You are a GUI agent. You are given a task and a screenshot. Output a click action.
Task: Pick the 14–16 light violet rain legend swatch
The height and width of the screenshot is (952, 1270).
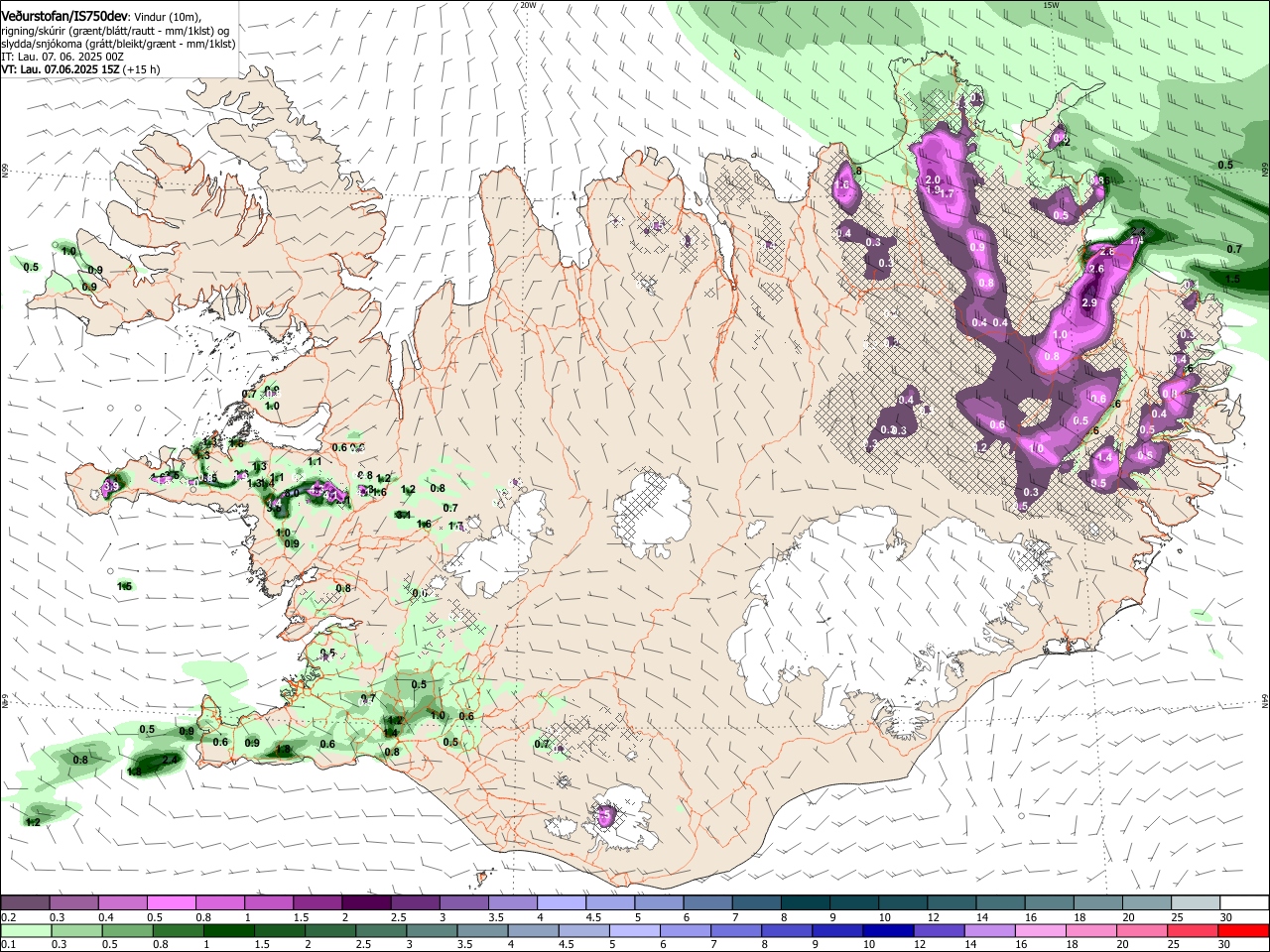tap(990, 930)
